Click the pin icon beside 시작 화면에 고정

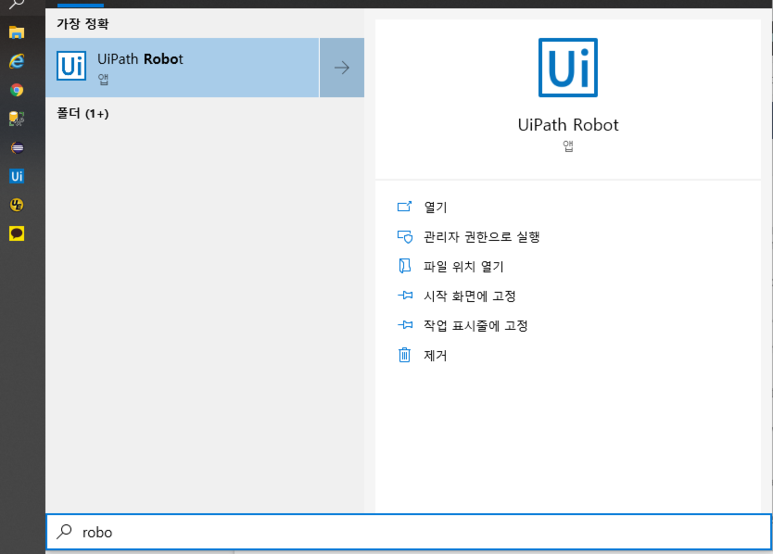point(405,295)
